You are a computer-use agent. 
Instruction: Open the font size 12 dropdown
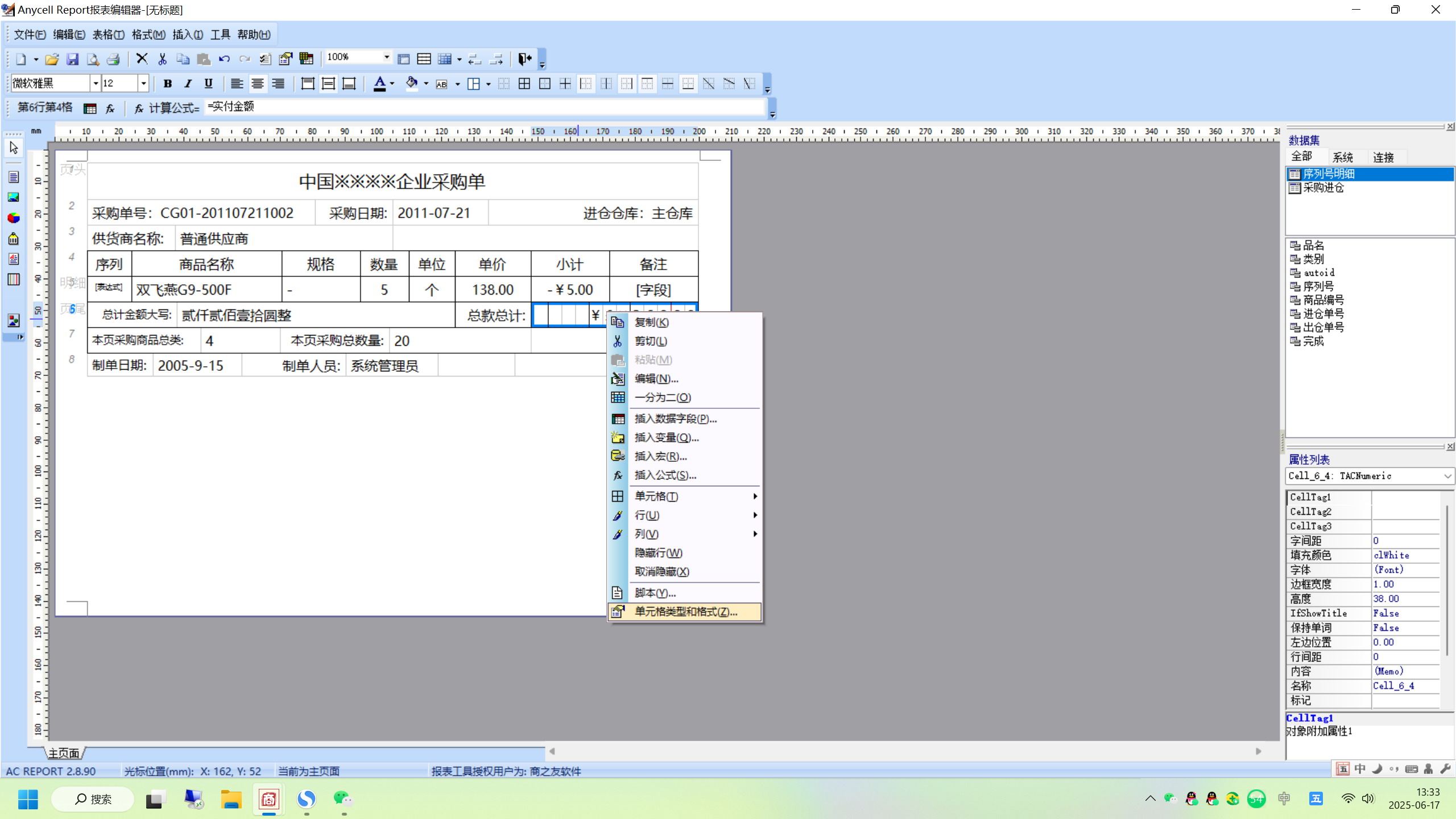(x=143, y=84)
